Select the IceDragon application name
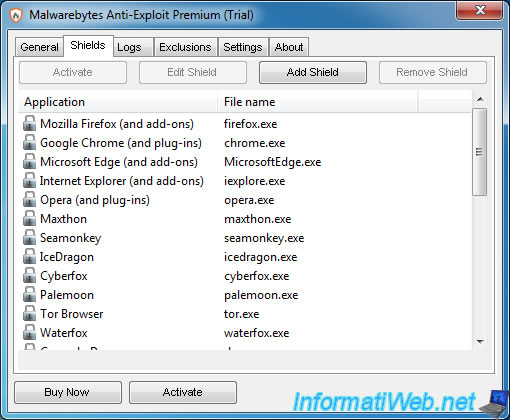The image size is (510, 420). pyautogui.click(x=67, y=257)
